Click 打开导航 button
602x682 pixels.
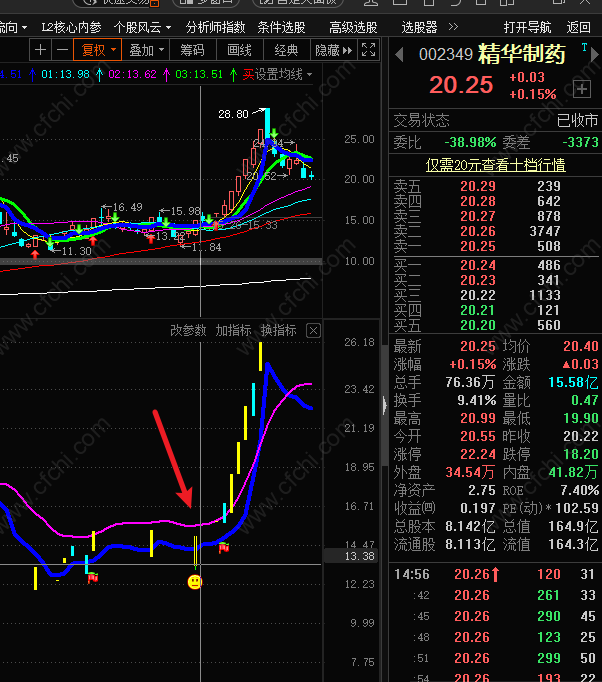pos(527,27)
